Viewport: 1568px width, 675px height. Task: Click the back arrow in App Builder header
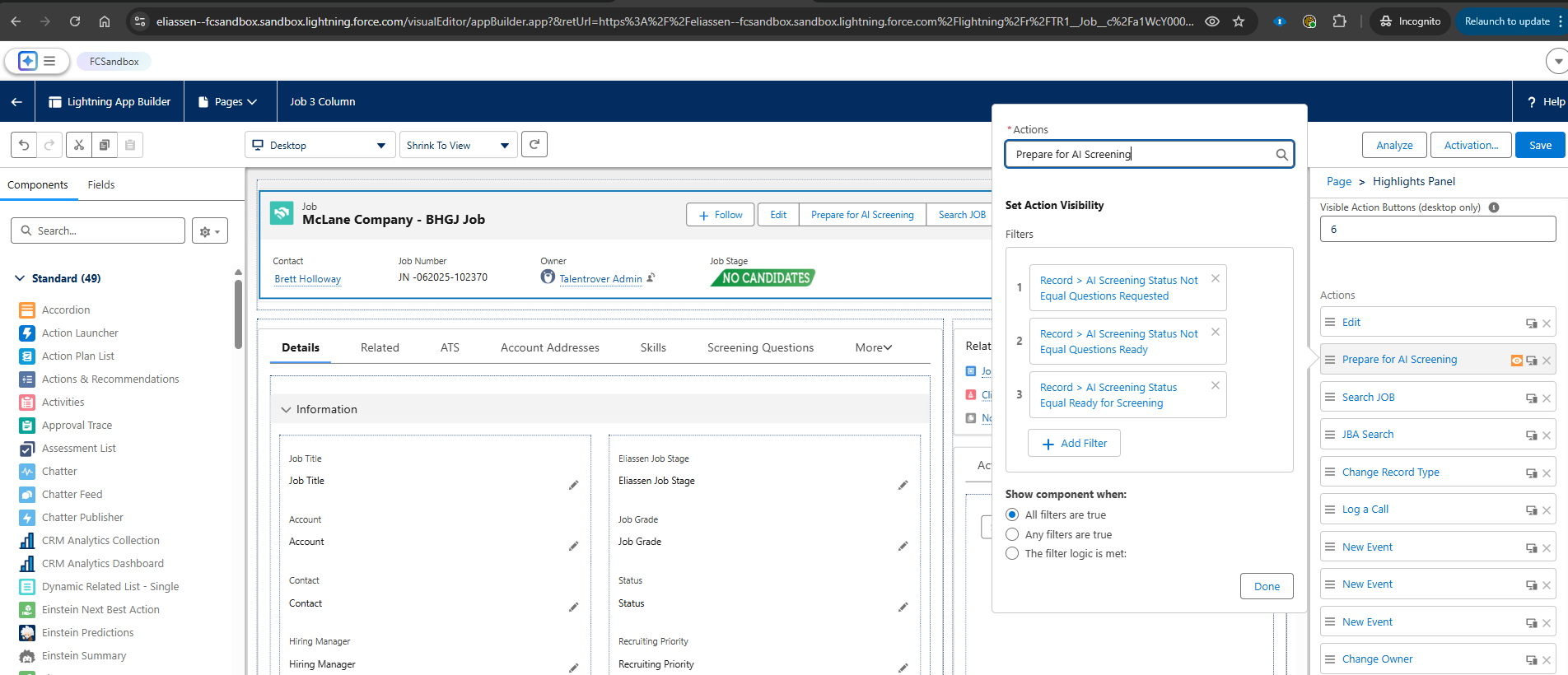pyautogui.click(x=16, y=101)
